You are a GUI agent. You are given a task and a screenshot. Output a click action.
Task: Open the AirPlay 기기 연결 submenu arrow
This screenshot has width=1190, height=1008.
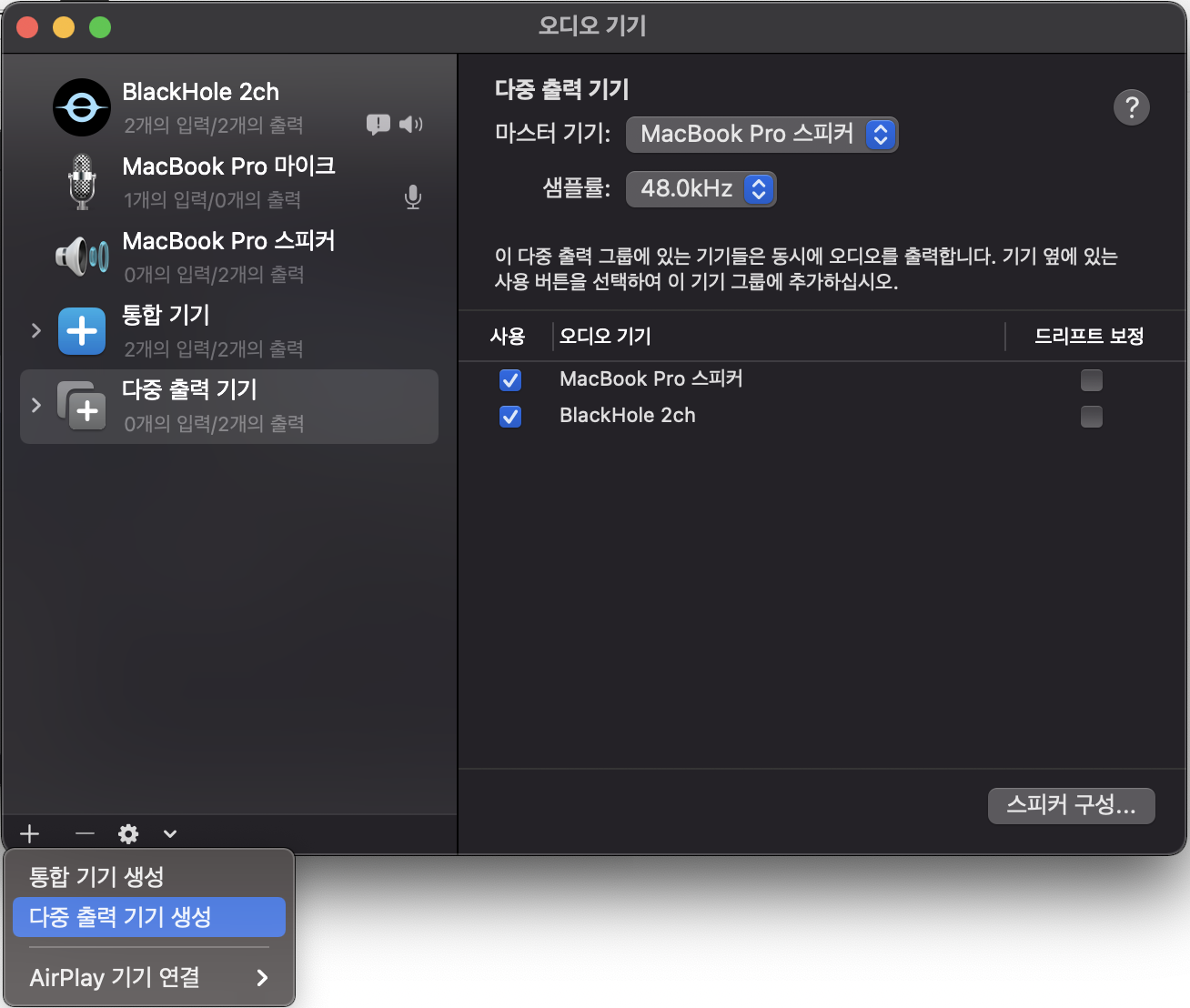[x=262, y=978]
